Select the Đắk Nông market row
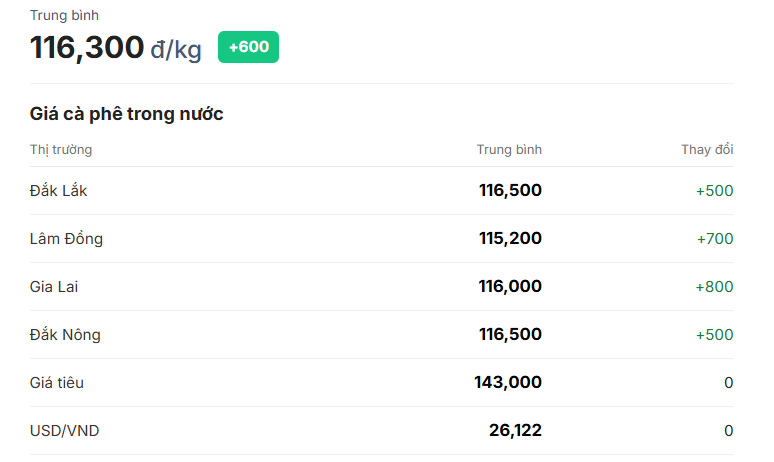The width and height of the screenshot is (774, 462). pyautogui.click(x=65, y=335)
